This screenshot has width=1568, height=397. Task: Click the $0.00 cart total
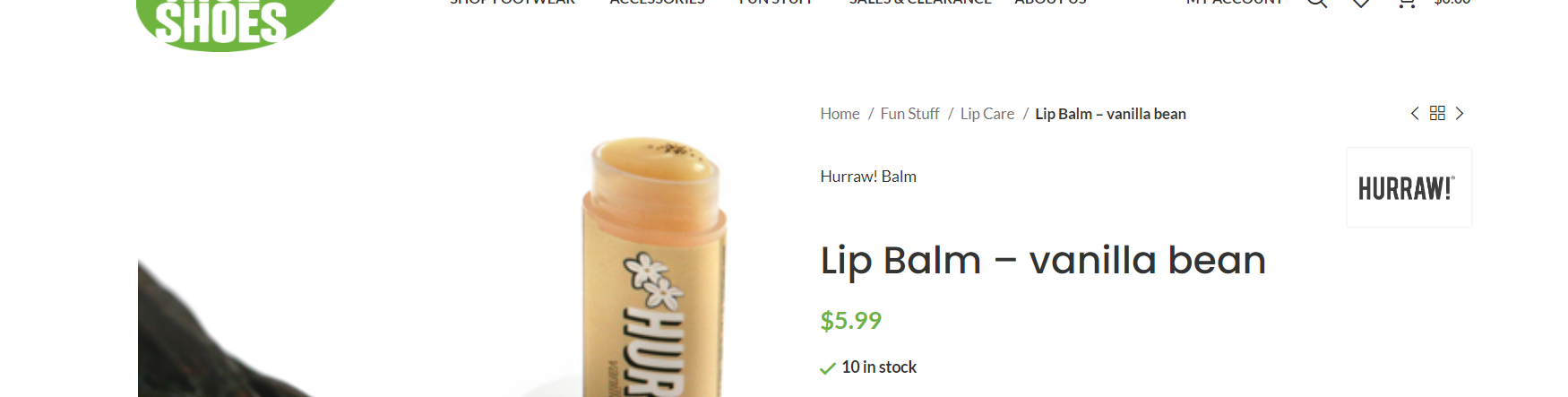click(x=1452, y=3)
